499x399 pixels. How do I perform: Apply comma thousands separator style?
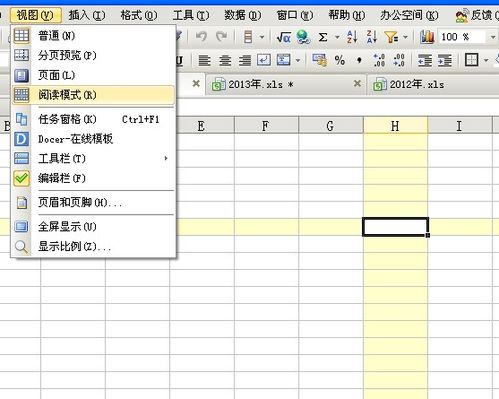[359, 60]
